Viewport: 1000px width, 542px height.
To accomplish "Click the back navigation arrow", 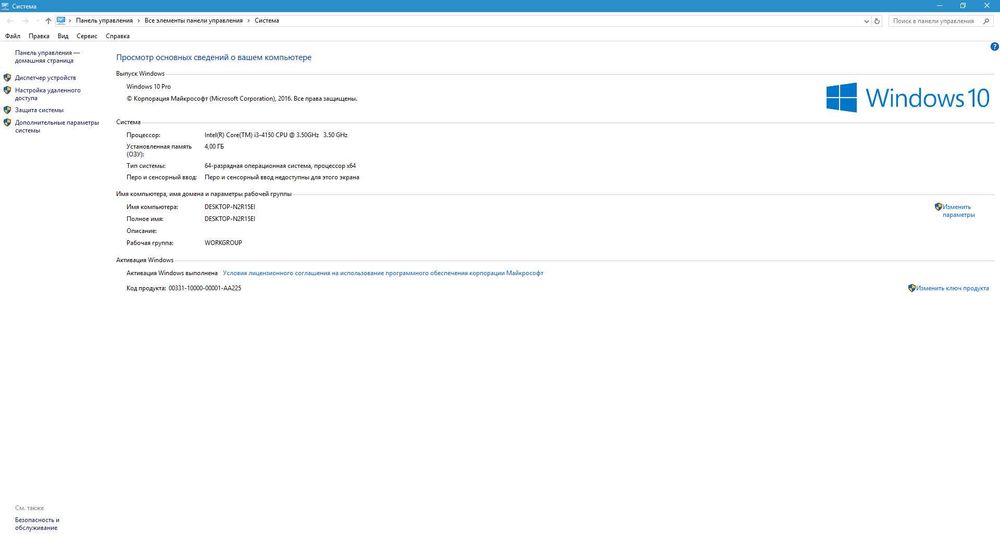I will point(10,21).
